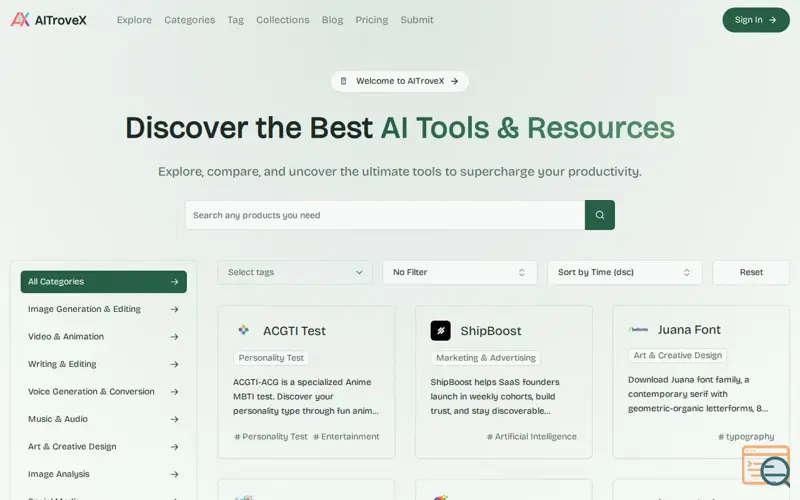Open the ShipBoost card title
The width and height of the screenshot is (800, 500).
[491, 331]
